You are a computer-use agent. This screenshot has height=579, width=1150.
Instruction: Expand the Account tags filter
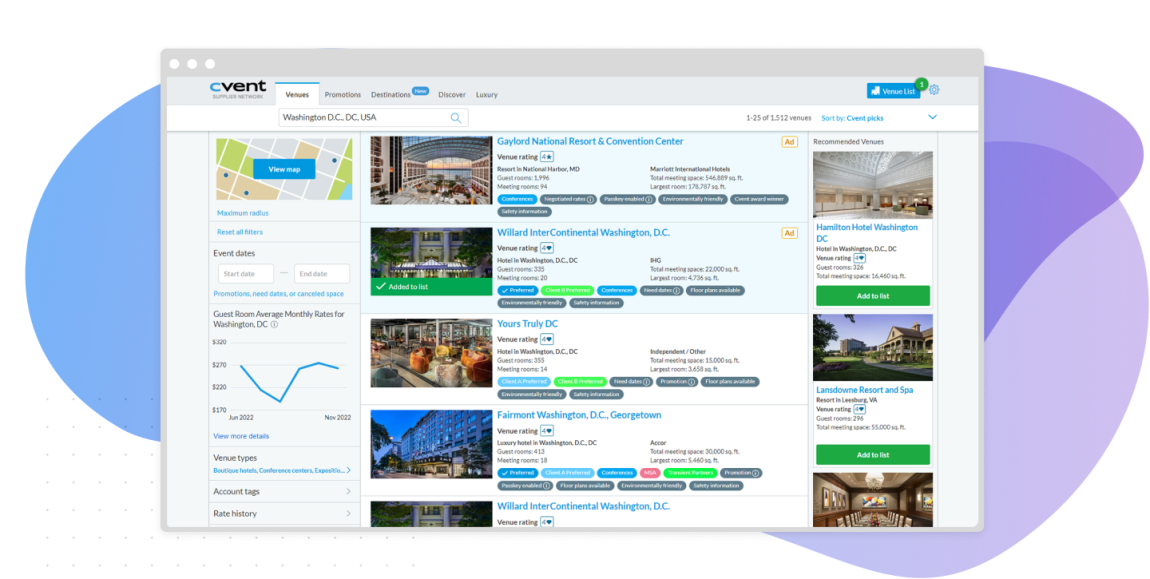tap(284, 491)
